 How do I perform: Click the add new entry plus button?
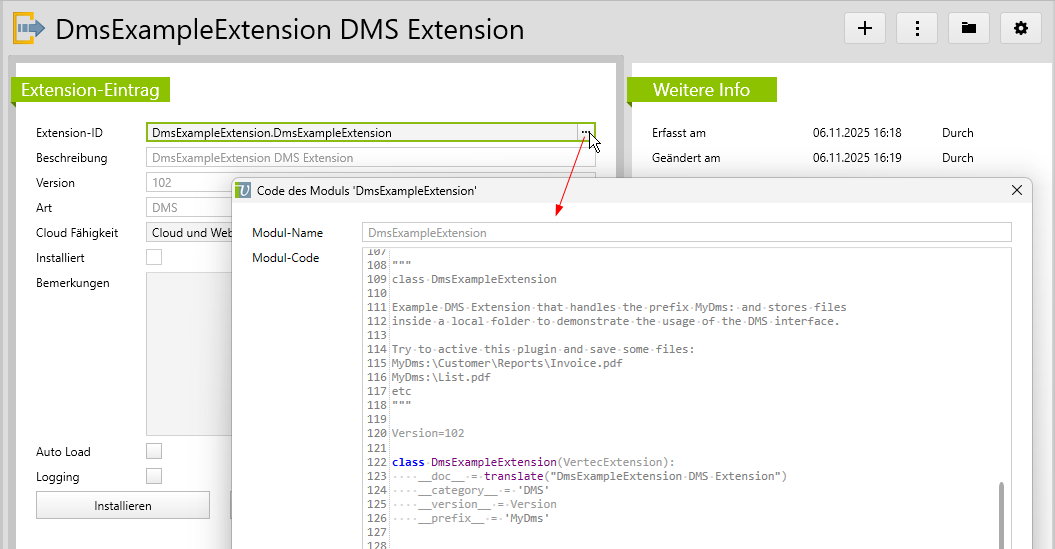tap(865, 28)
